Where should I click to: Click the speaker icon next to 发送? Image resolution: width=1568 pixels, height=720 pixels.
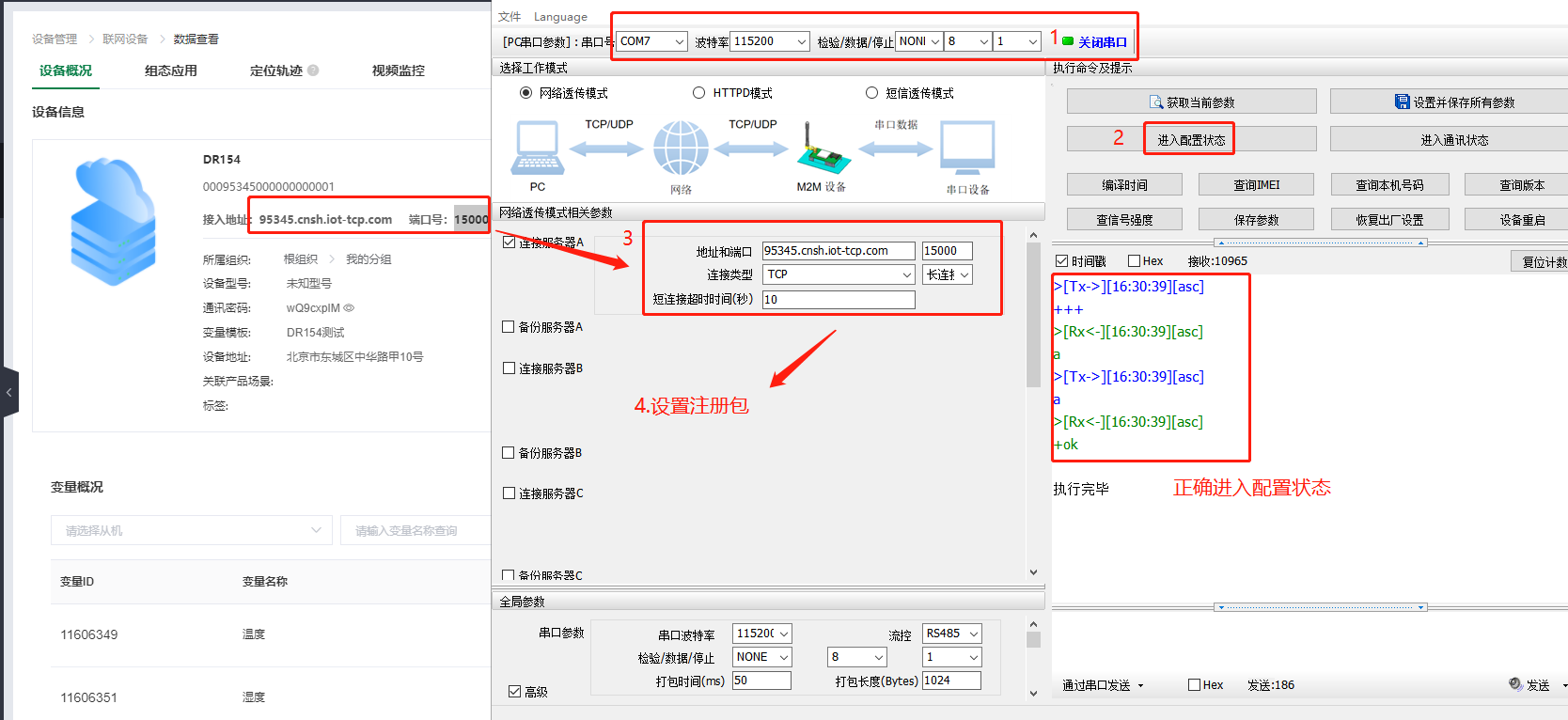[1514, 684]
